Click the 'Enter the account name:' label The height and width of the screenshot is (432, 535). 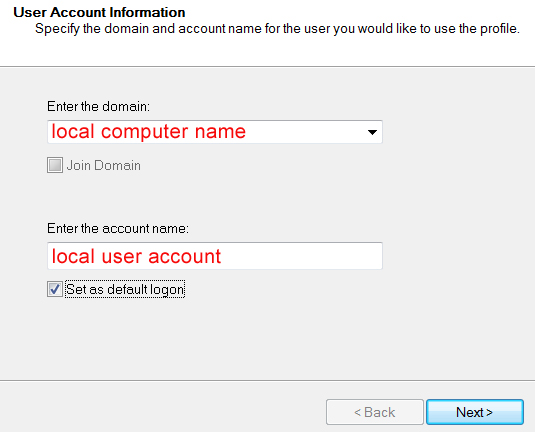(118, 228)
